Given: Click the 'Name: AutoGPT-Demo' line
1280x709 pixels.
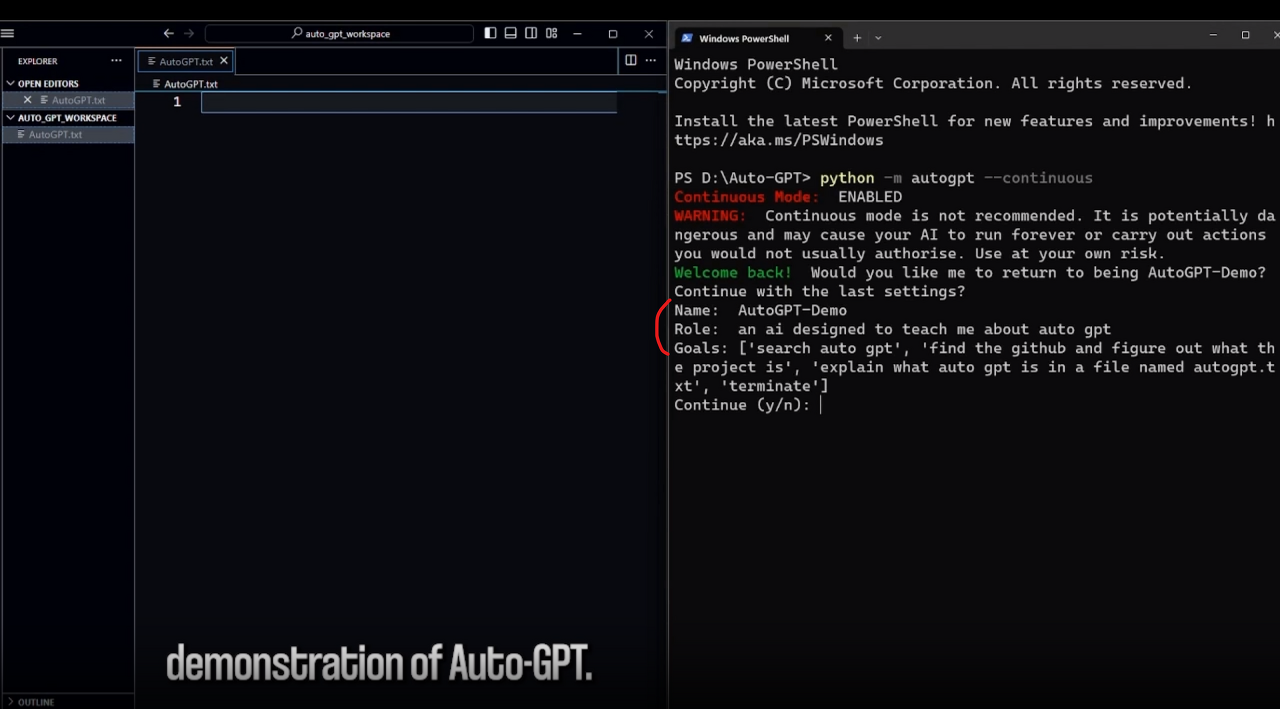Looking at the screenshot, I should click(x=760, y=310).
